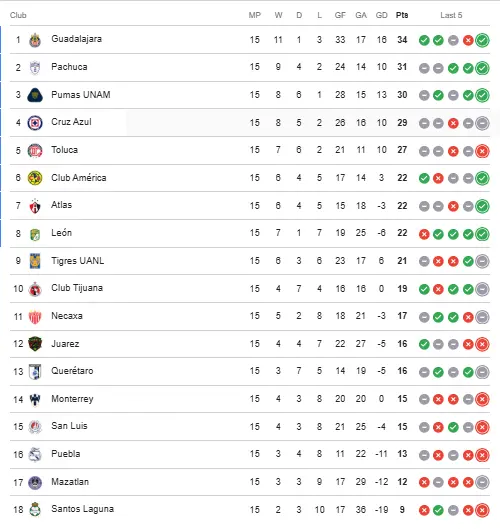500x529 pixels.
Task: Click Guadalajara's latest win result icon
Action: [482, 40]
